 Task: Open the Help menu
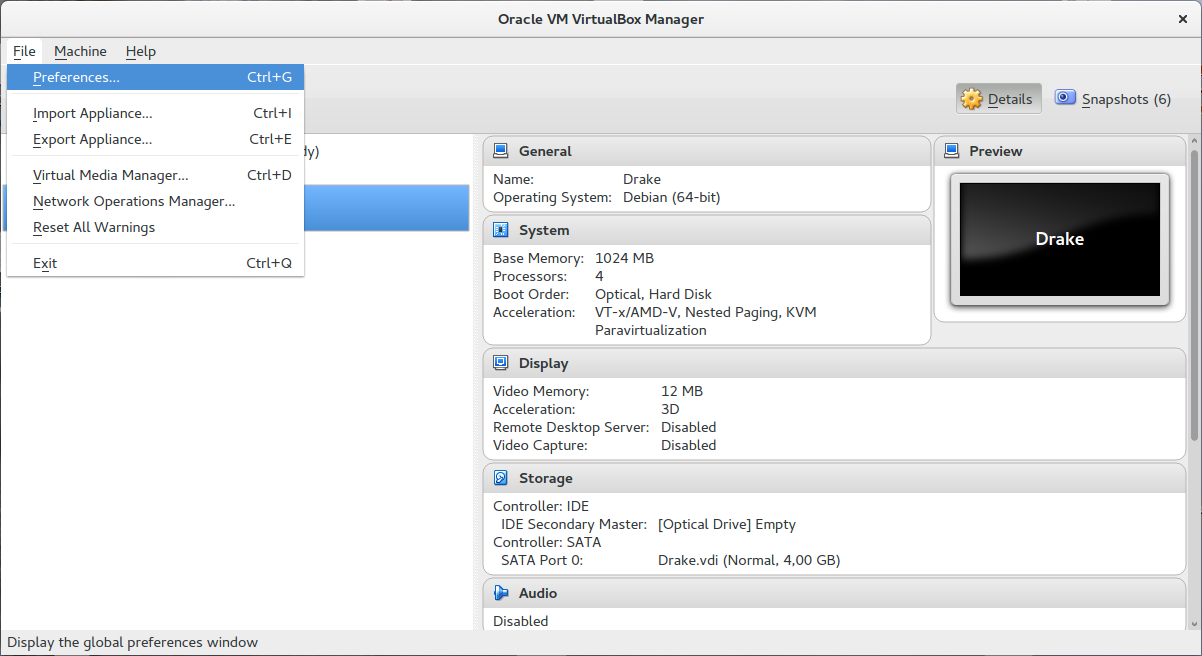tap(141, 51)
